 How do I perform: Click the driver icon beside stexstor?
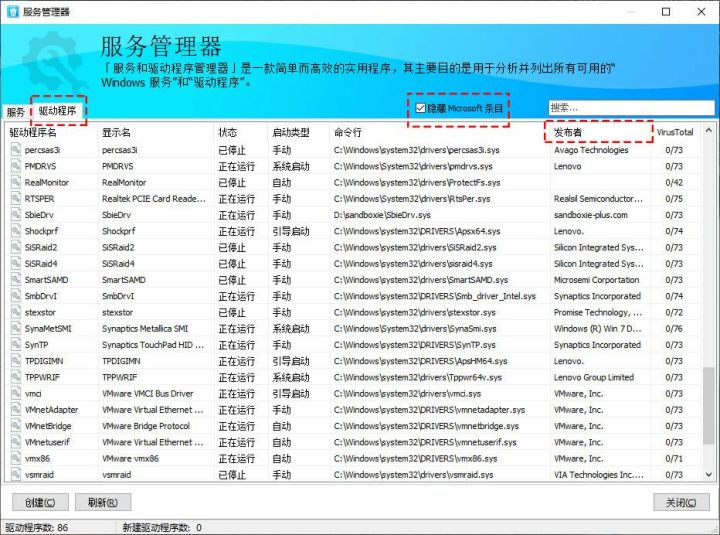(16, 312)
